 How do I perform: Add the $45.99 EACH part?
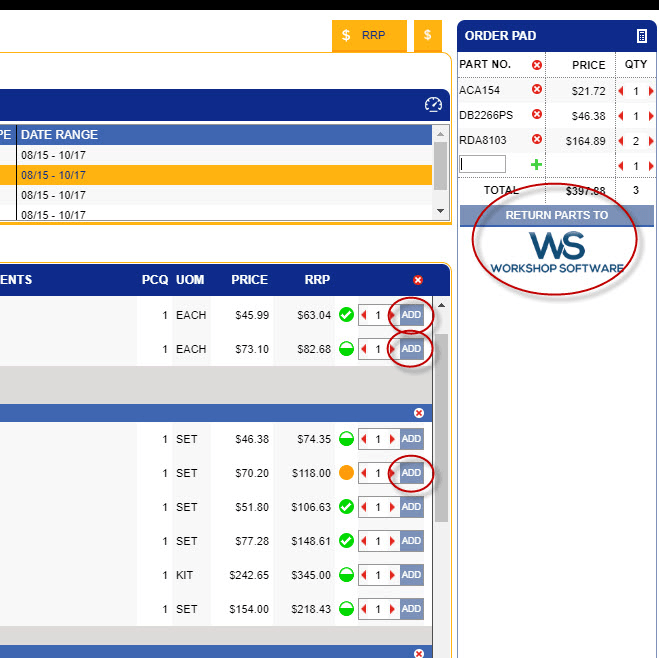click(411, 315)
